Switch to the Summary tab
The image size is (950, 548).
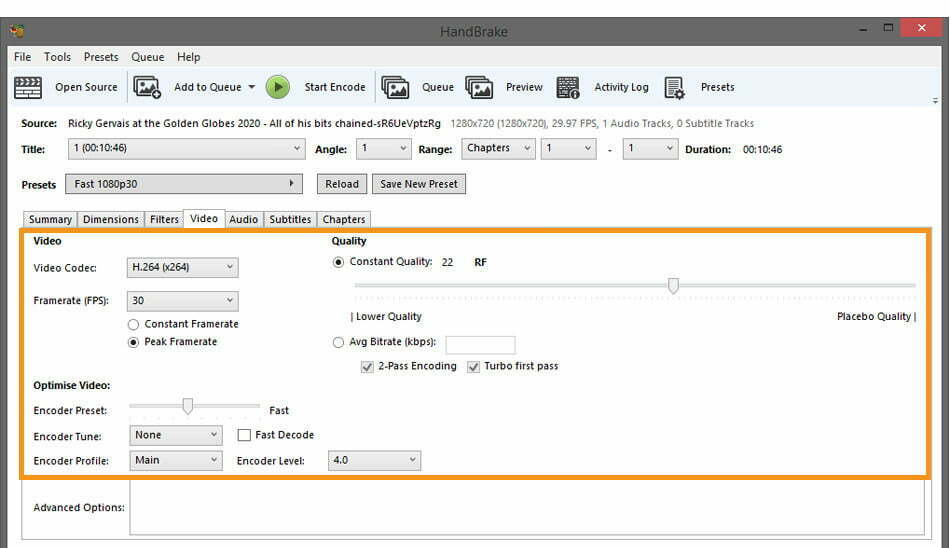pos(50,219)
